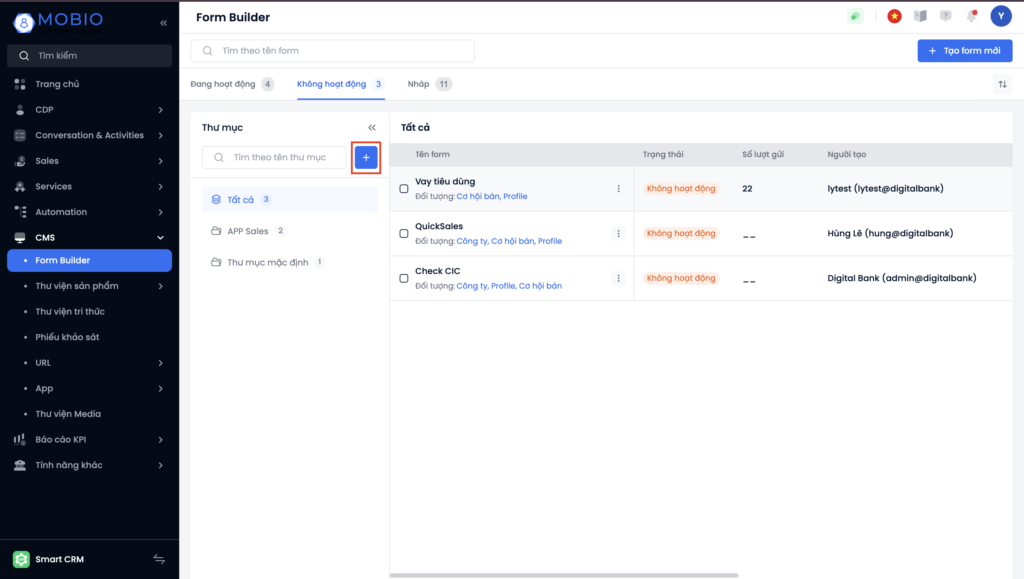Collapse the Thư mục folder panel
The image size is (1024, 579).
point(372,128)
